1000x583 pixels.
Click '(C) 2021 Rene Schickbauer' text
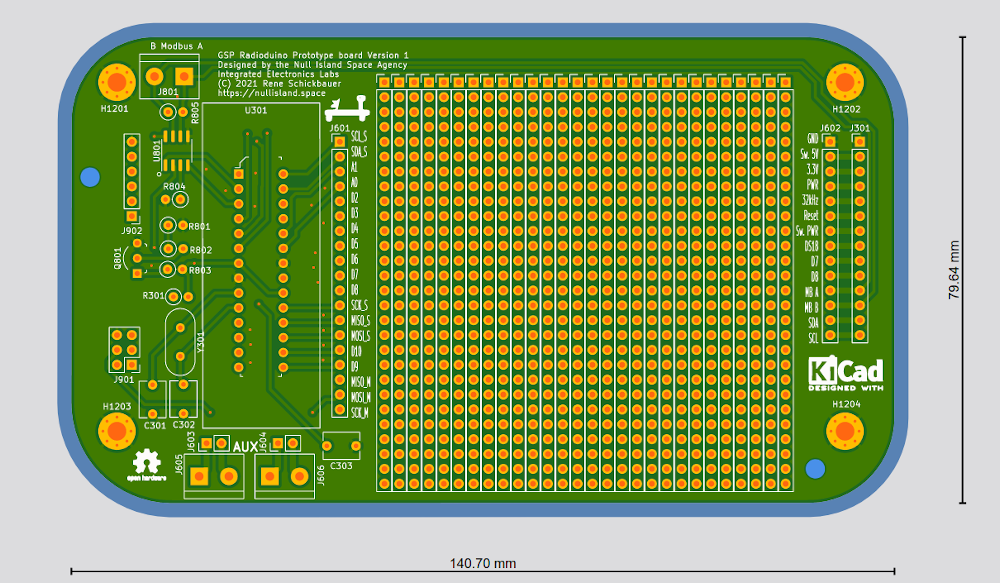(x=279, y=84)
